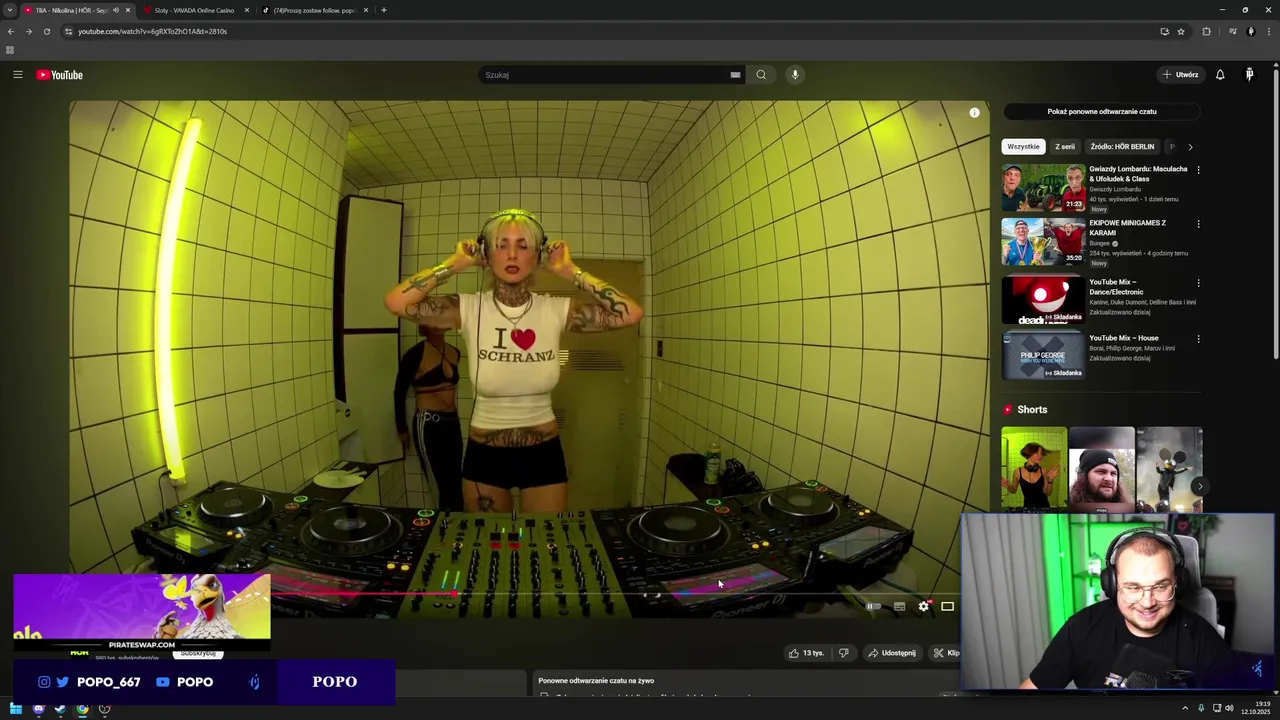Viewport: 1280px width, 720px height.
Task: Open the on-screen keyboard icon in search box
Action: pyautogui.click(x=735, y=75)
